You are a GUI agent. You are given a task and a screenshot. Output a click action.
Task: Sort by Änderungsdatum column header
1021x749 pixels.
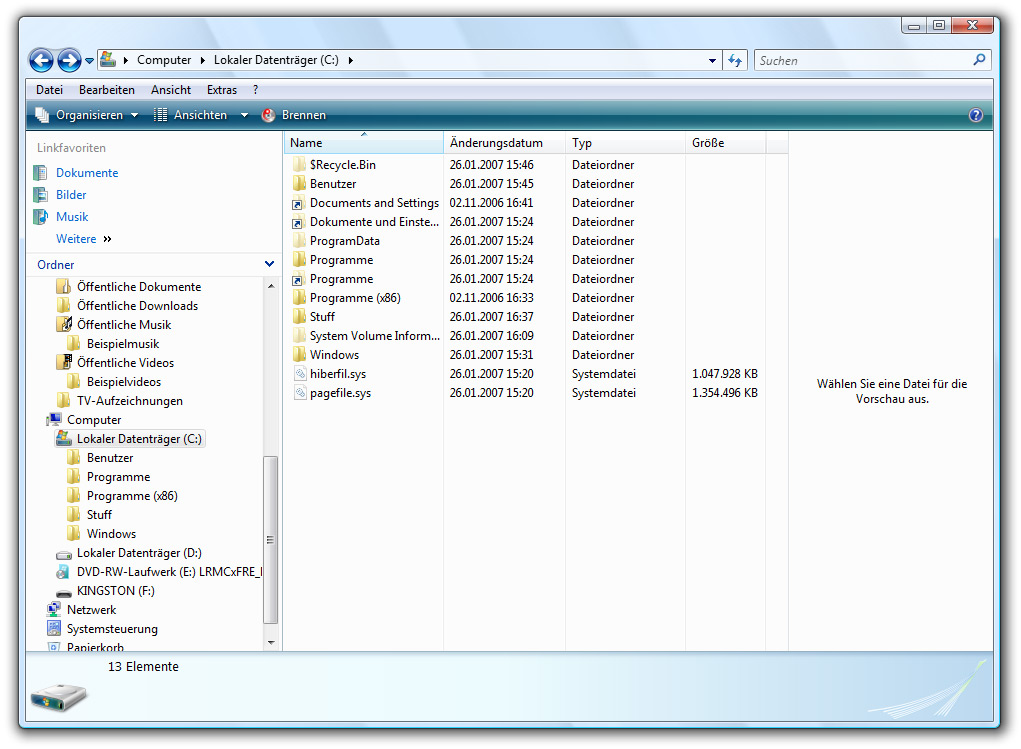click(x=496, y=143)
